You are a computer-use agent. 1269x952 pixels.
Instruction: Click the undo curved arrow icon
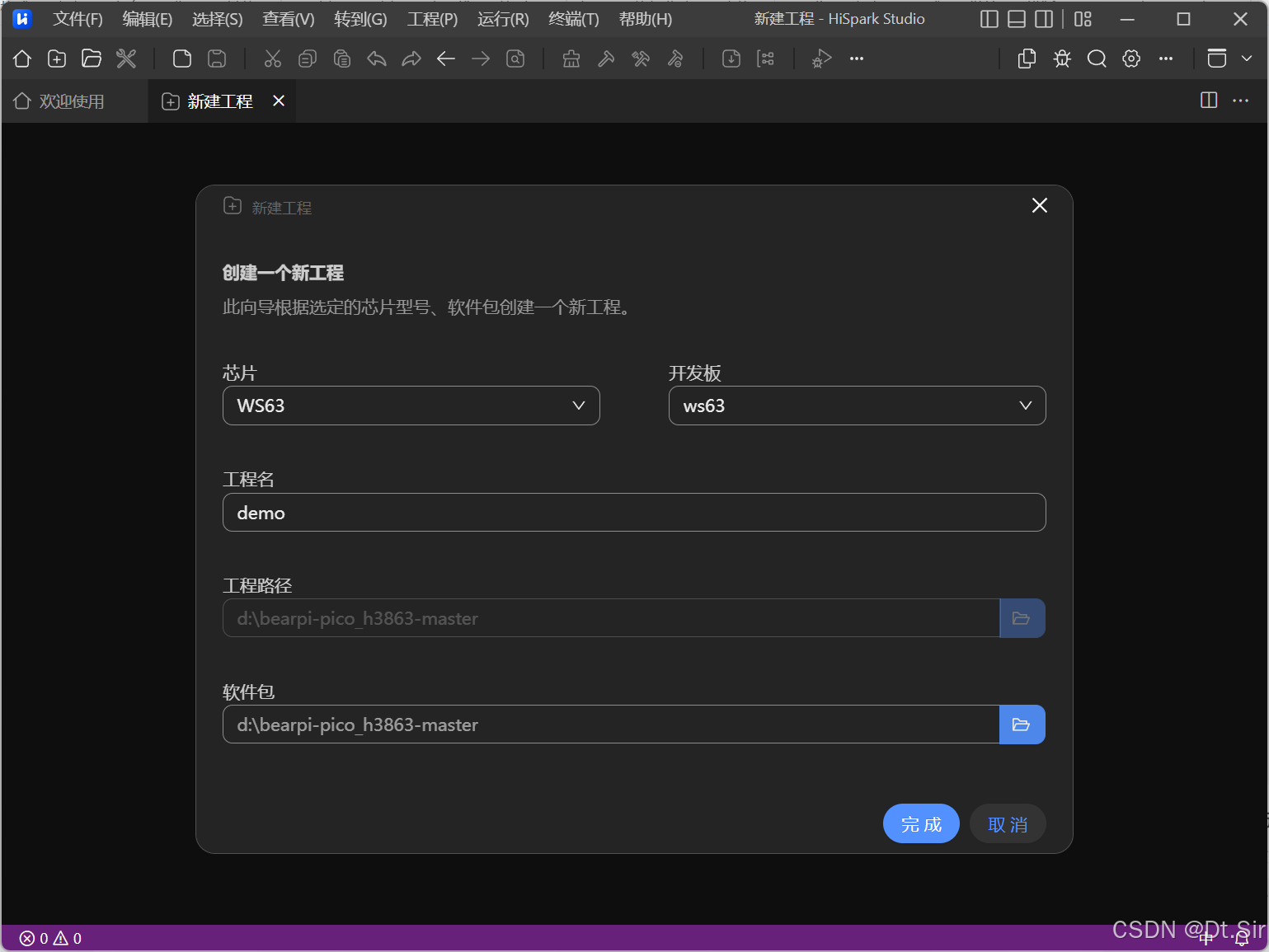click(377, 59)
